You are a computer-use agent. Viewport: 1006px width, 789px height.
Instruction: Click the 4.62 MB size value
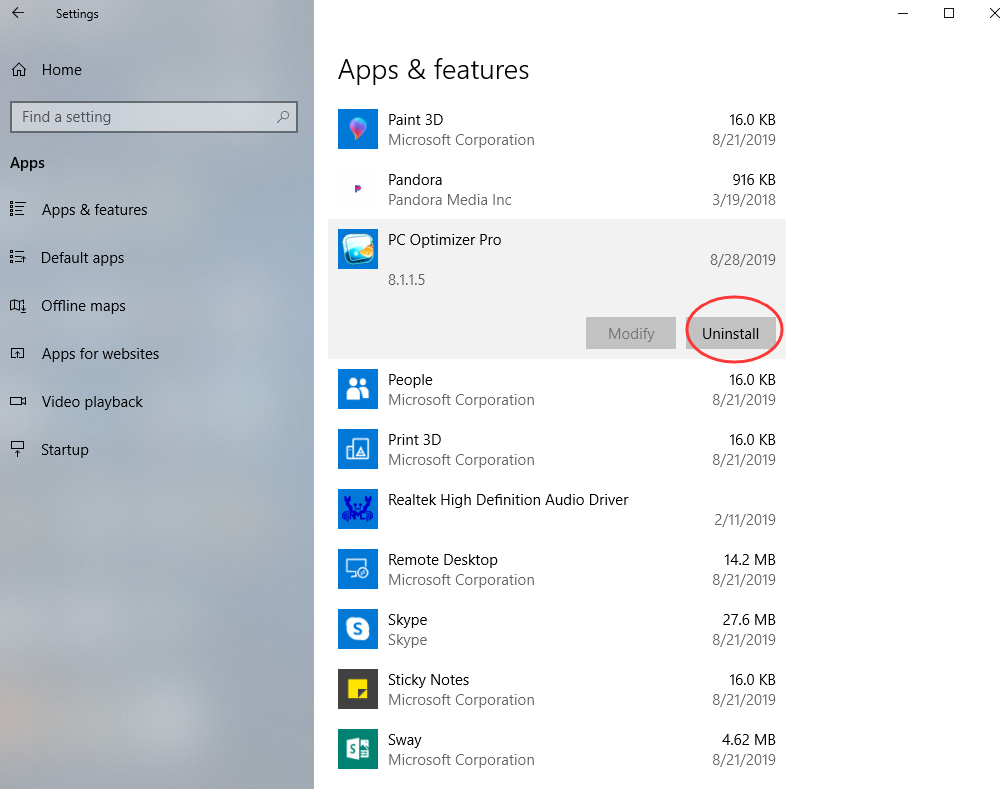[x=749, y=740]
